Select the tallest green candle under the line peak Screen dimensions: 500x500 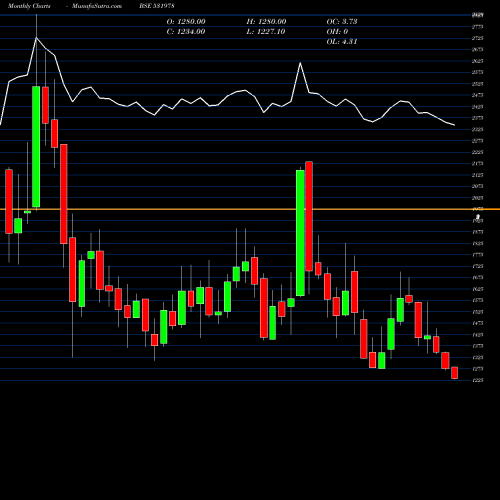[x=36, y=147]
